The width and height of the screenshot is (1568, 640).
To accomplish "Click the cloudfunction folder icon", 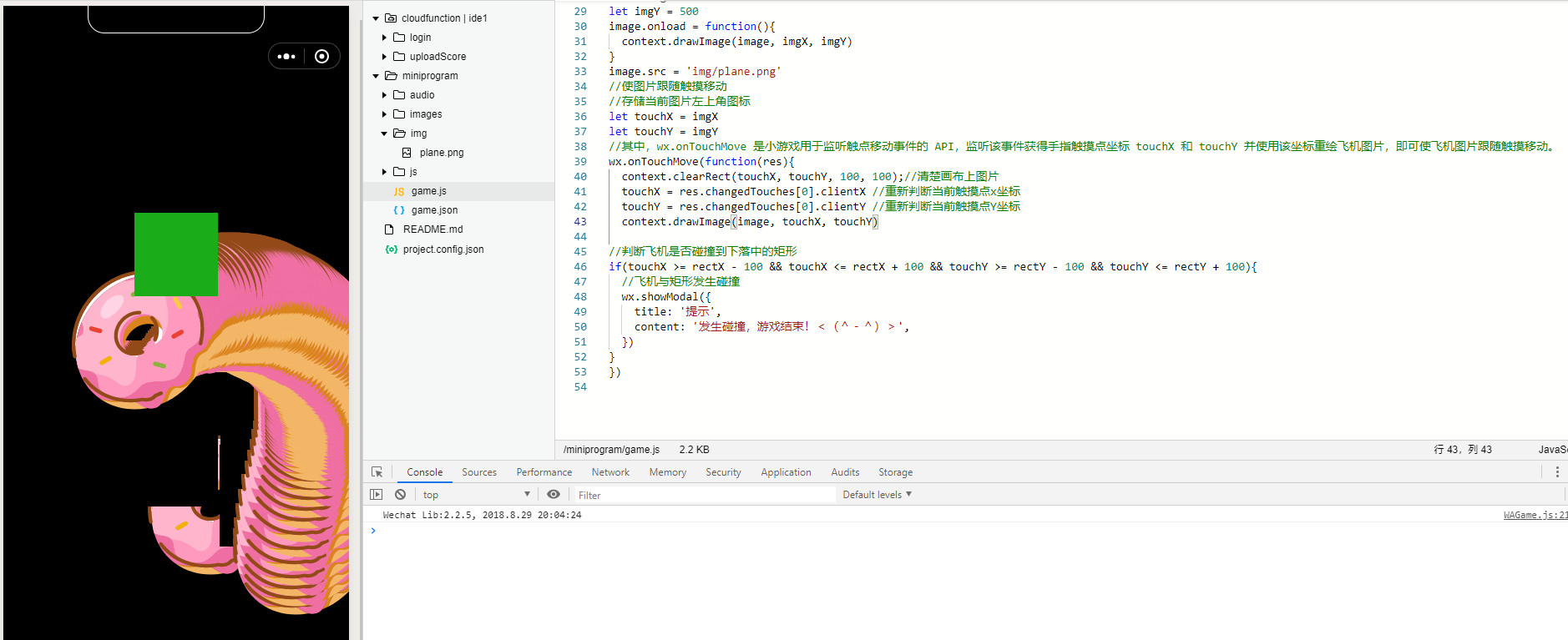I will (391, 18).
